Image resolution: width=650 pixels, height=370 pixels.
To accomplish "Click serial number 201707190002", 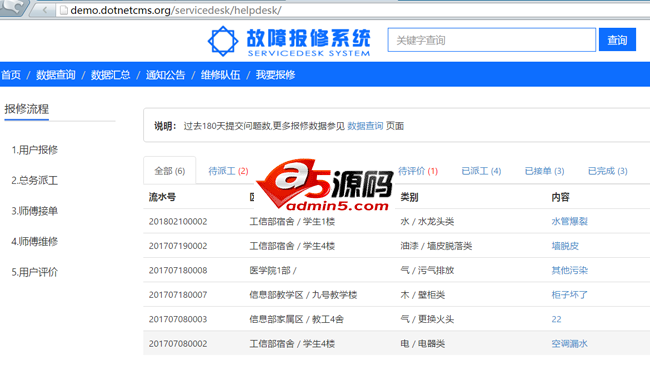I will (178, 246).
